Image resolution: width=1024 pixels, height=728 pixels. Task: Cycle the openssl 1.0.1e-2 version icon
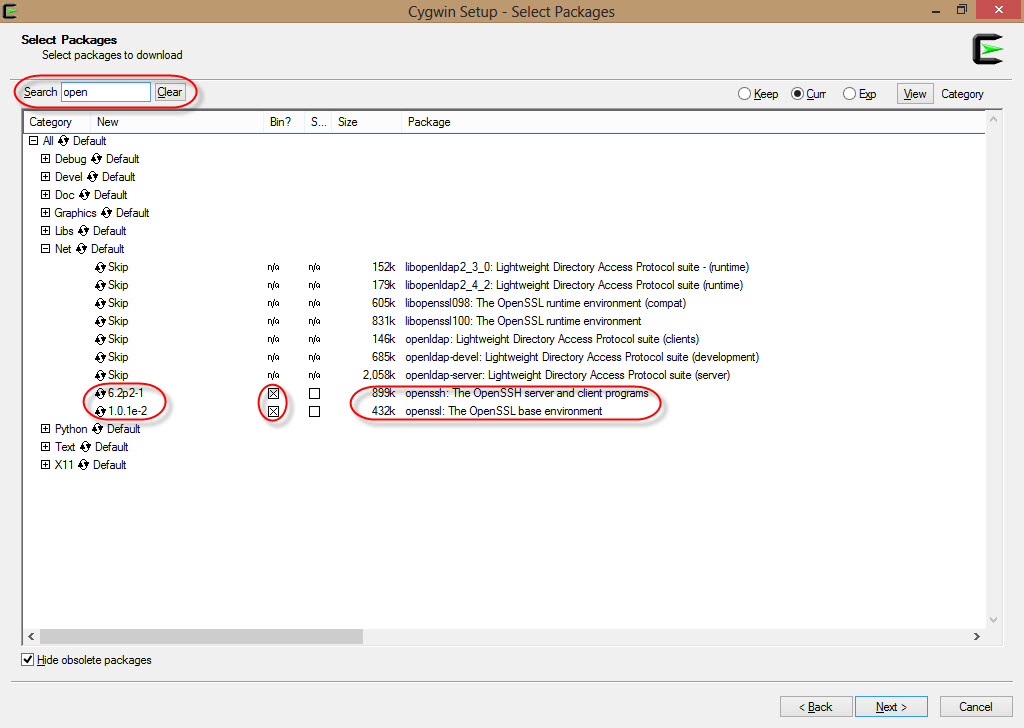[100, 411]
